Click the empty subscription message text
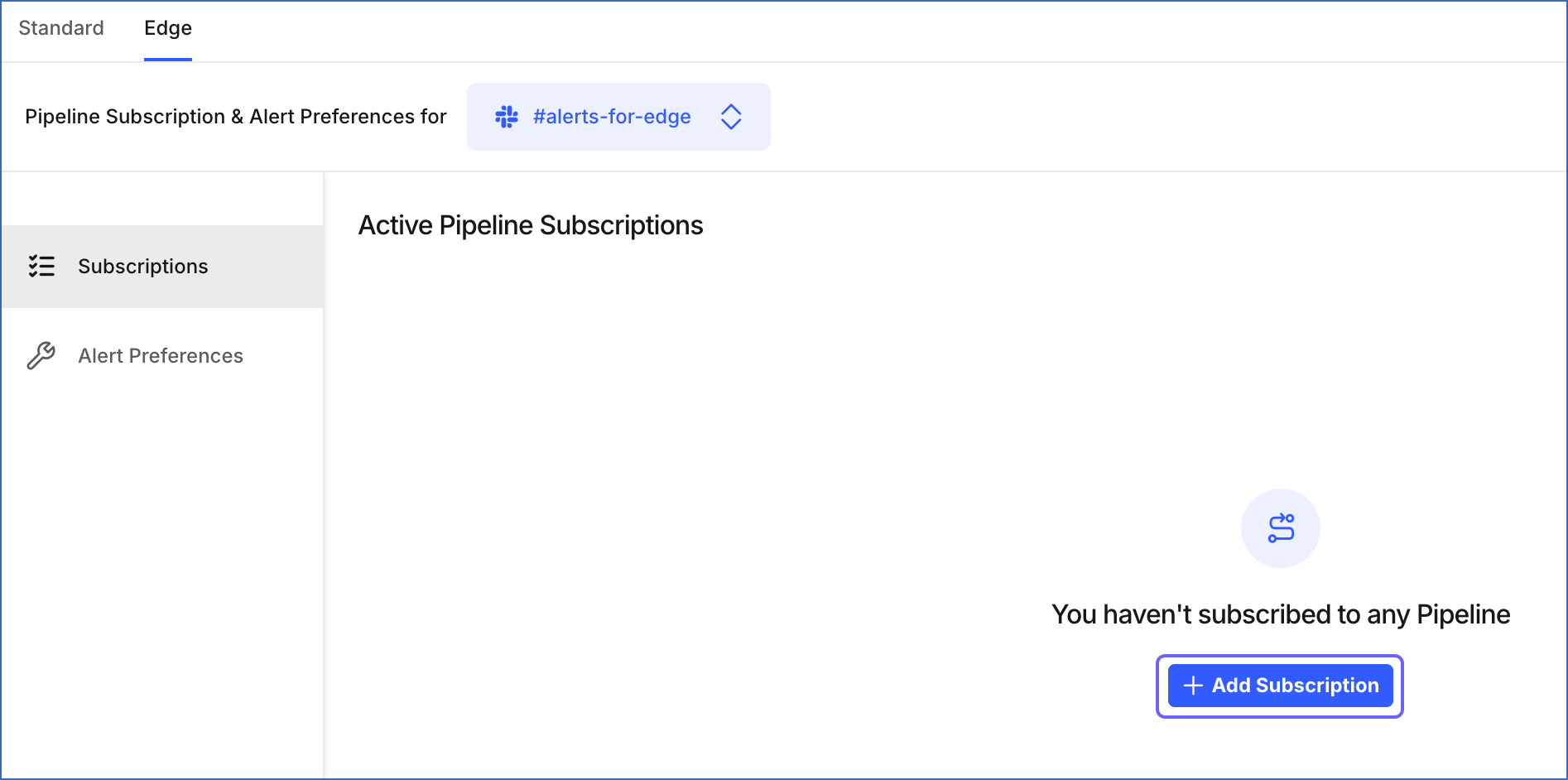The width and height of the screenshot is (1568, 780). pos(1280,614)
